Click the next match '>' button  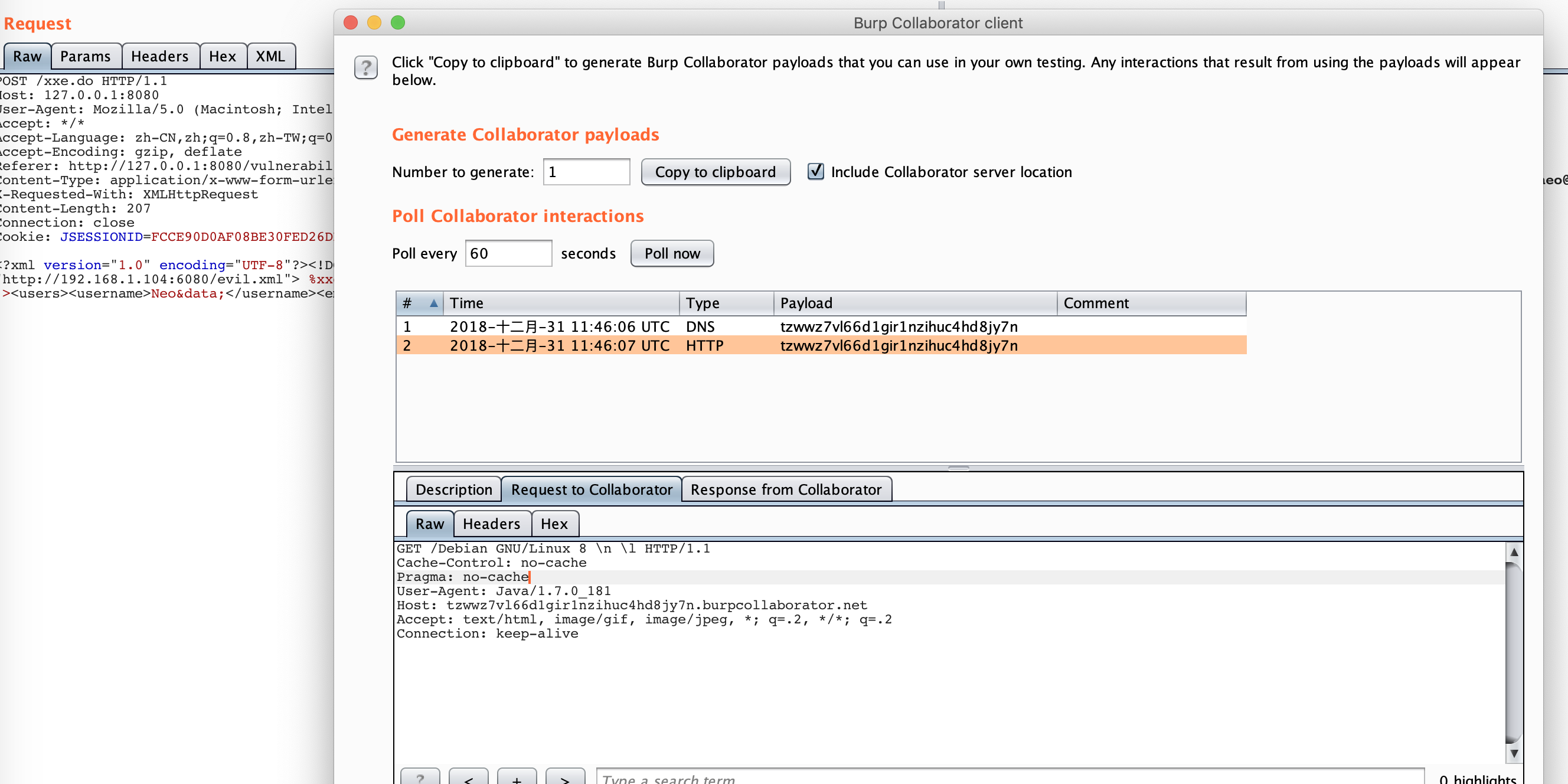(x=565, y=778)
